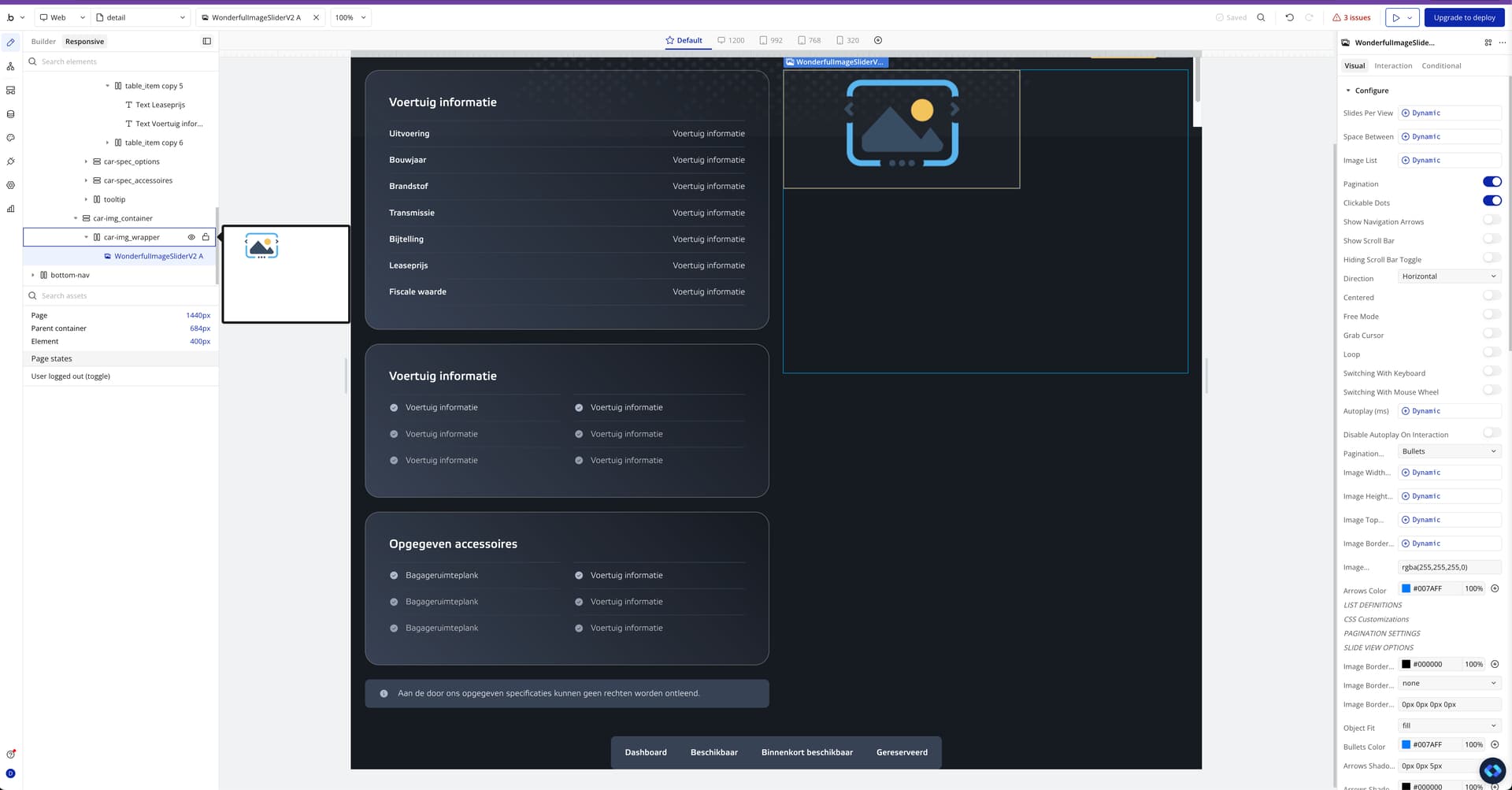
Task: Open the Object Fit dropdown
Action: click(1449, 725)
